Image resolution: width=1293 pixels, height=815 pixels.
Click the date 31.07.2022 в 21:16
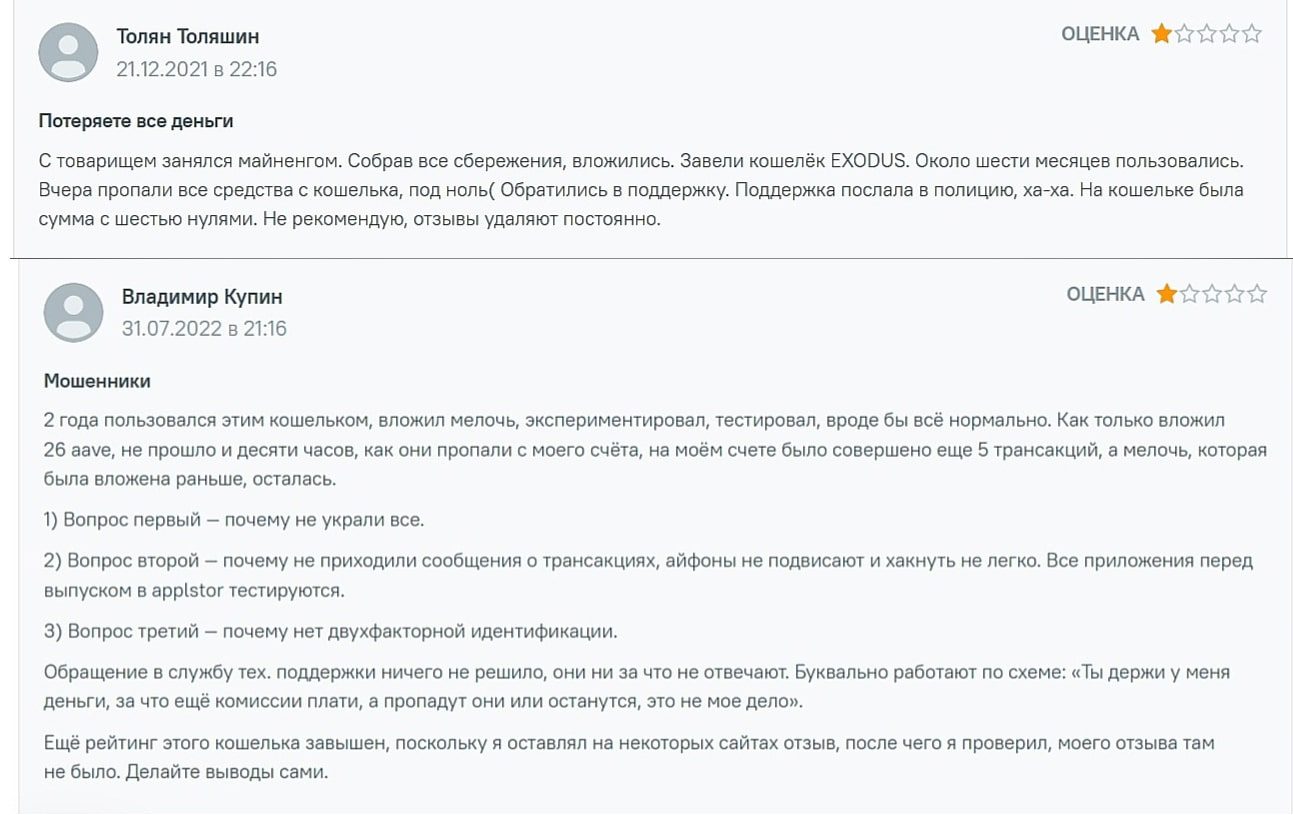point(204,328)
